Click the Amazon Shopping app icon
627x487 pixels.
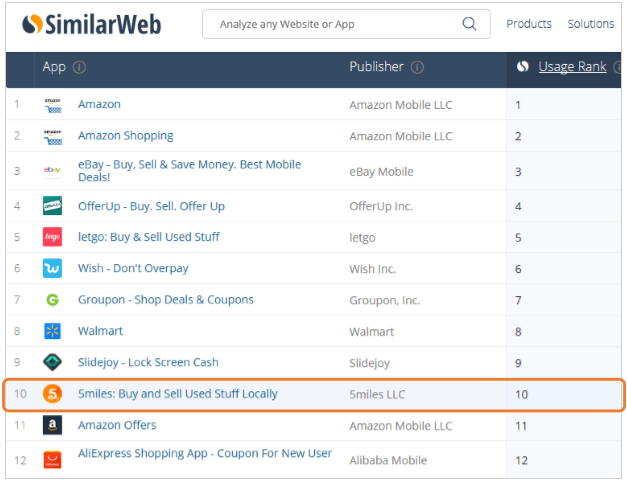pos(52,136)
